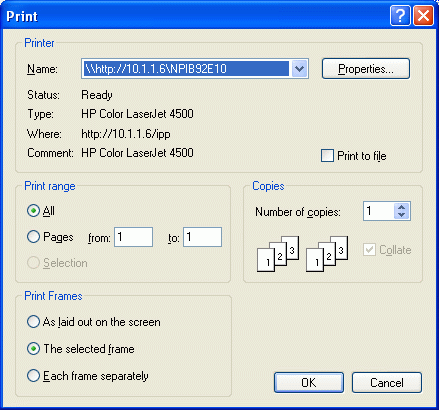The height and width of the screenshot is (410, 439).
Task: Click the Help question mark icon
Action: pyautogui.click(x=400, y=15)
